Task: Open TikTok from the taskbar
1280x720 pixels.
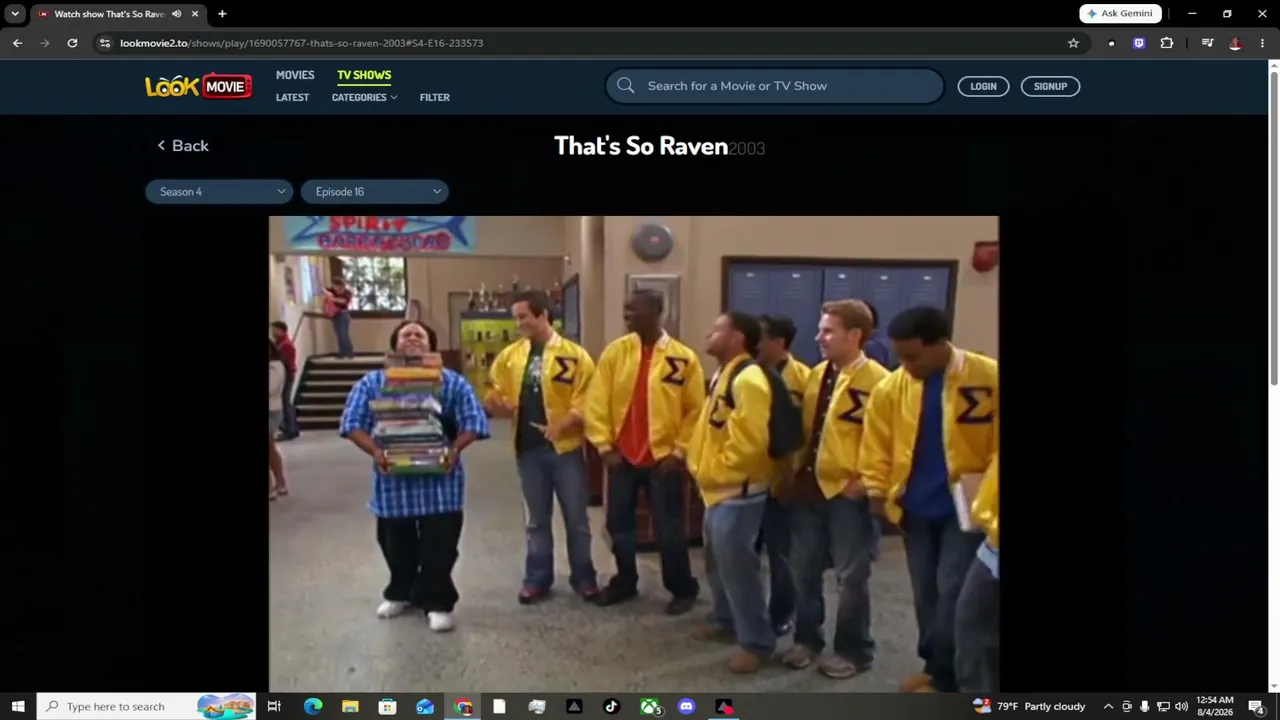Action: 612,707
